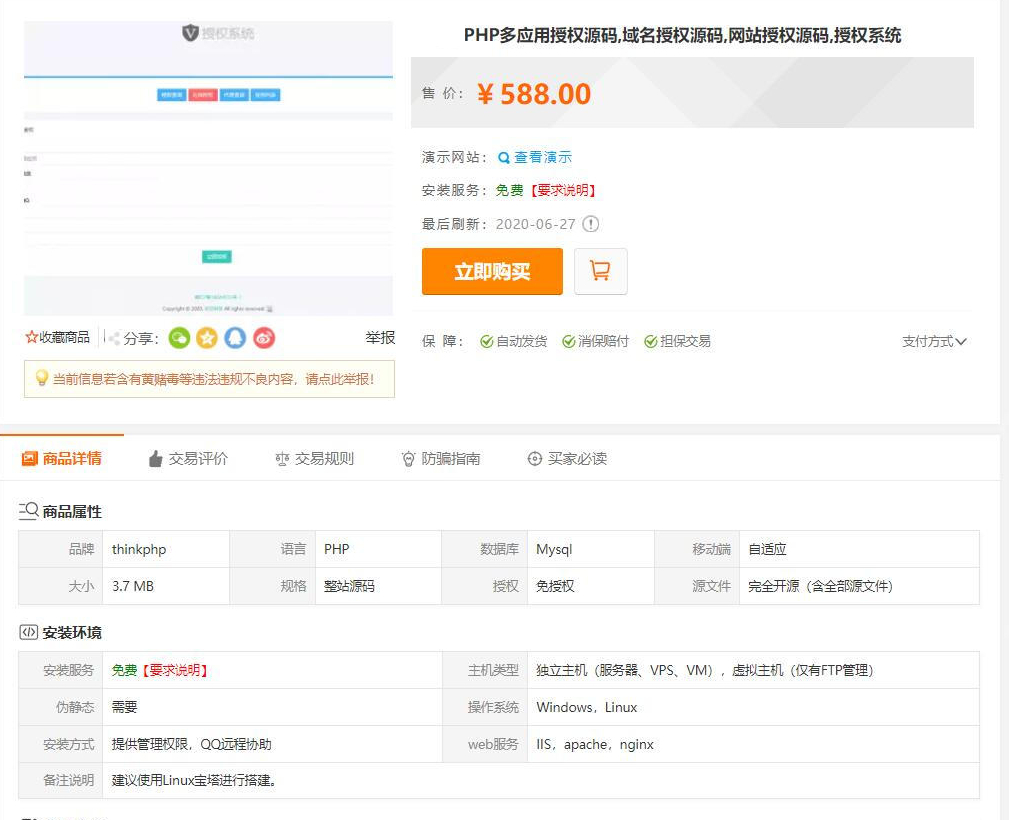Viewport: 1009px width, 820px height.
Task: Click the yellow violation report banner
Action: pos(209,379)
